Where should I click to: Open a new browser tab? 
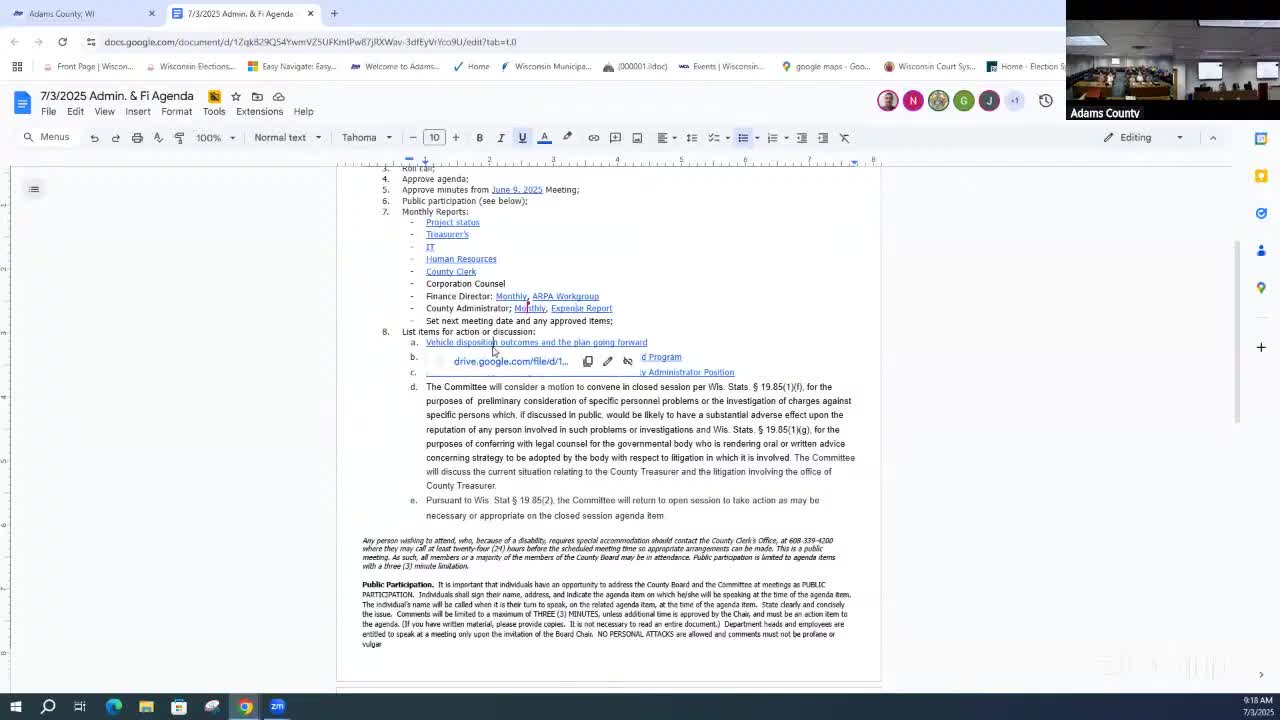[x=334, y=14]
